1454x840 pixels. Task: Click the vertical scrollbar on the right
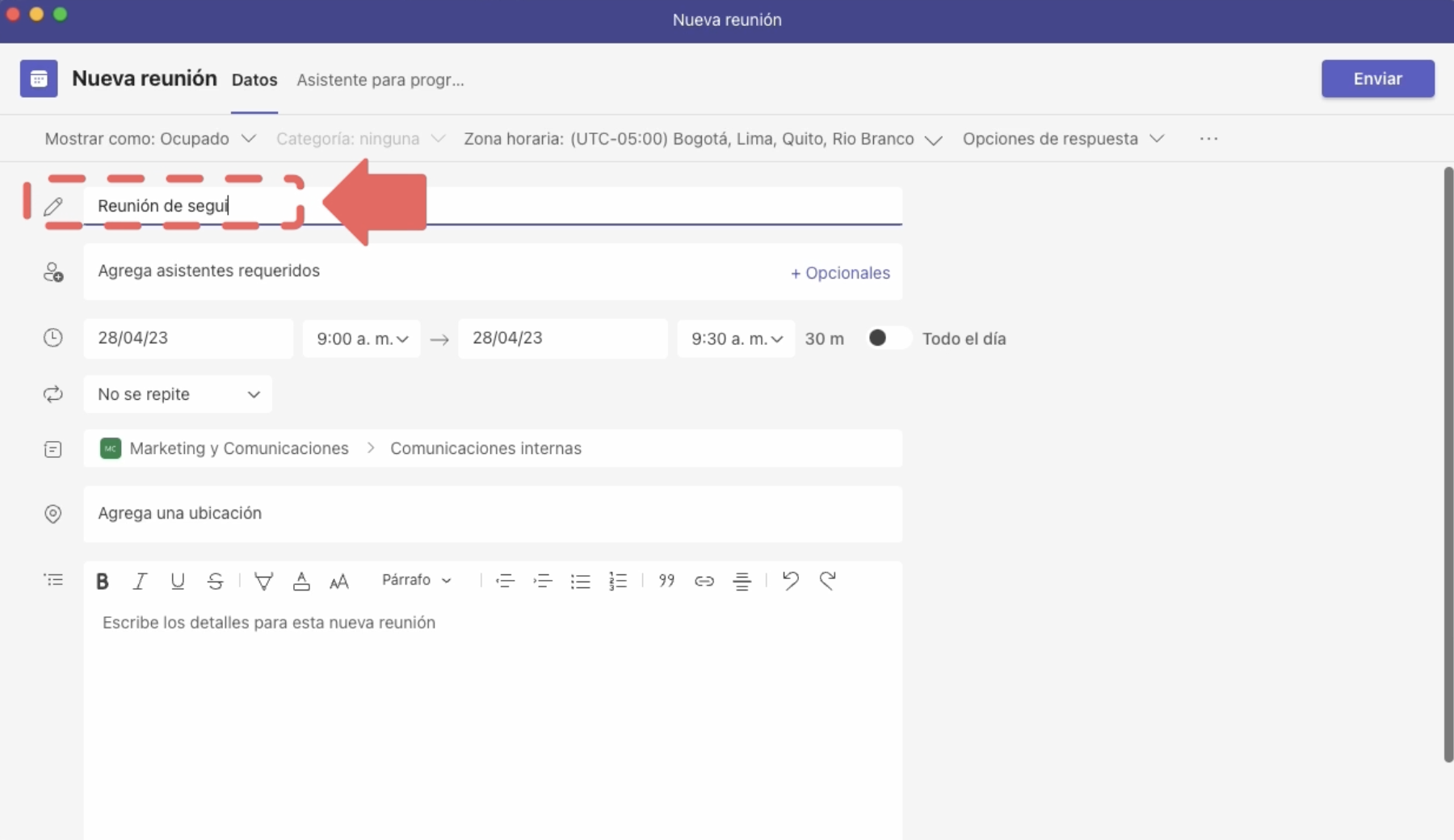coord(1448,464)
